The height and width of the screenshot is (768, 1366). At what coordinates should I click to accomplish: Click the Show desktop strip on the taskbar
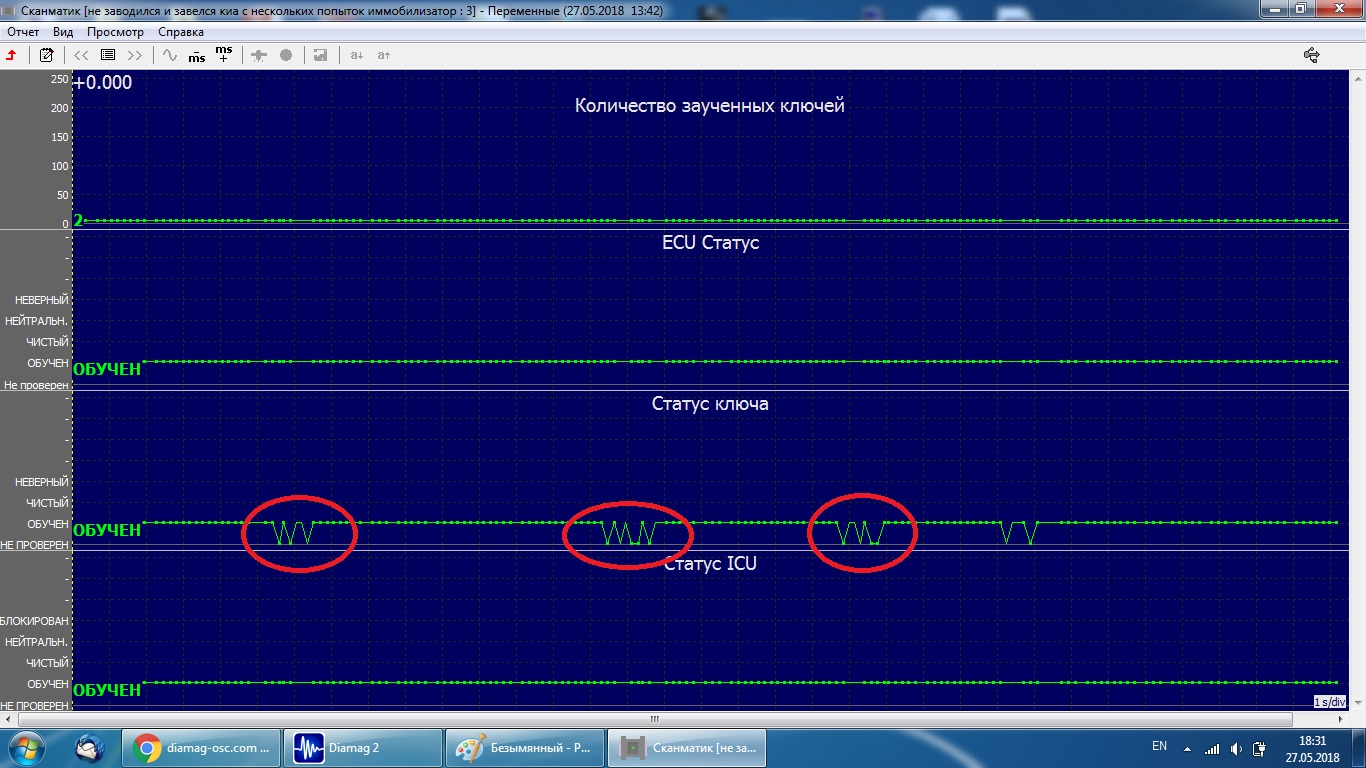1359,748
